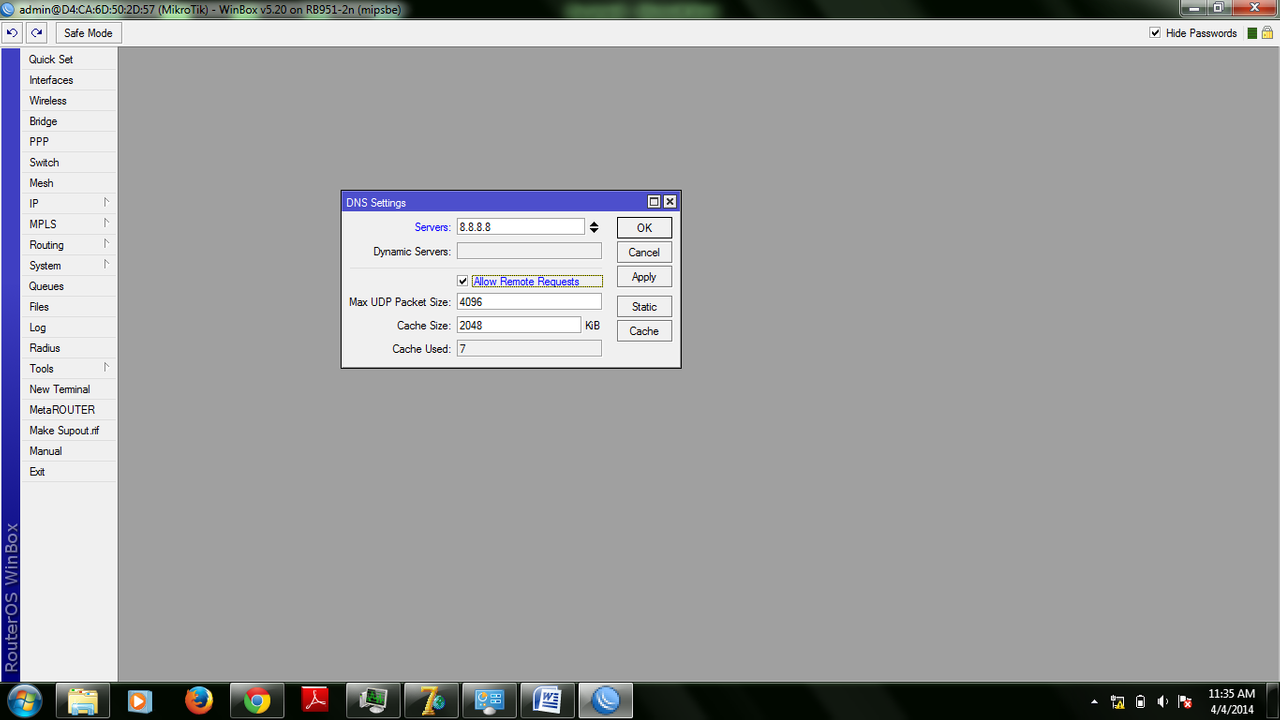The image size is (1280, 720).
Task: Remove the server entry with the up arrow
Action: click(594, 223)
